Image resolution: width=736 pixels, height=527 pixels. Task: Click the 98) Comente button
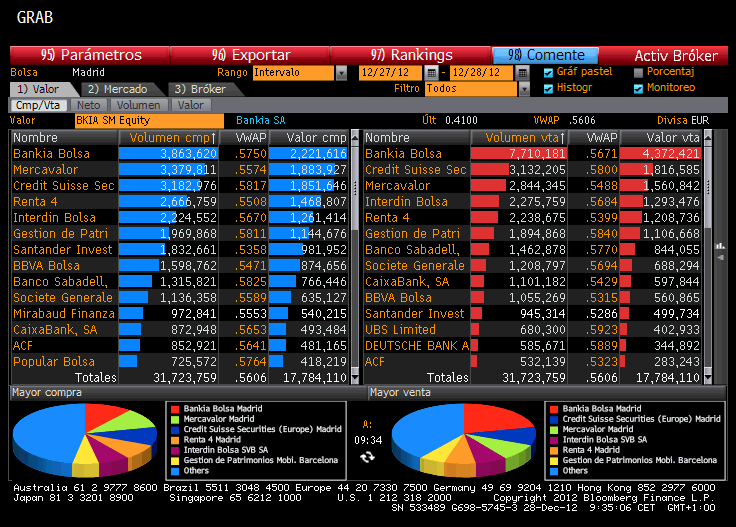pyautogui.click(x=545, y=55)
